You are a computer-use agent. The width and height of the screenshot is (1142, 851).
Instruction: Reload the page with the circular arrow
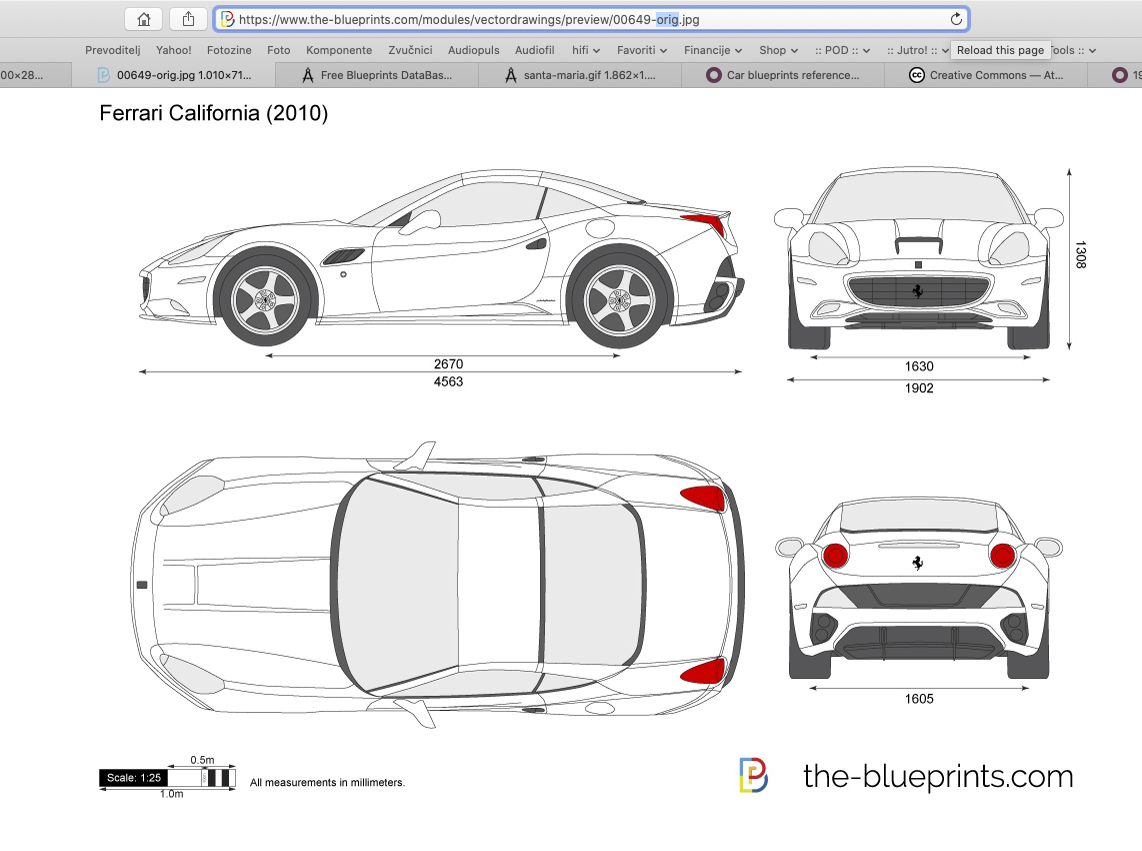956,20
